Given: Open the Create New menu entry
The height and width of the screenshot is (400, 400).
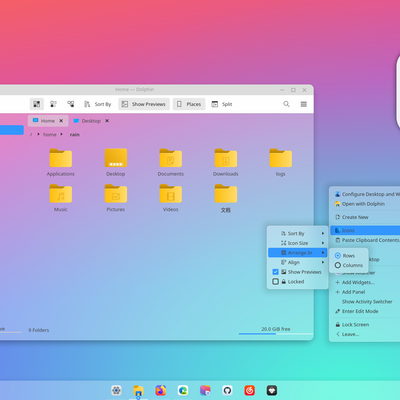Looking at the screenshot, I should click(x=366, y=217).
